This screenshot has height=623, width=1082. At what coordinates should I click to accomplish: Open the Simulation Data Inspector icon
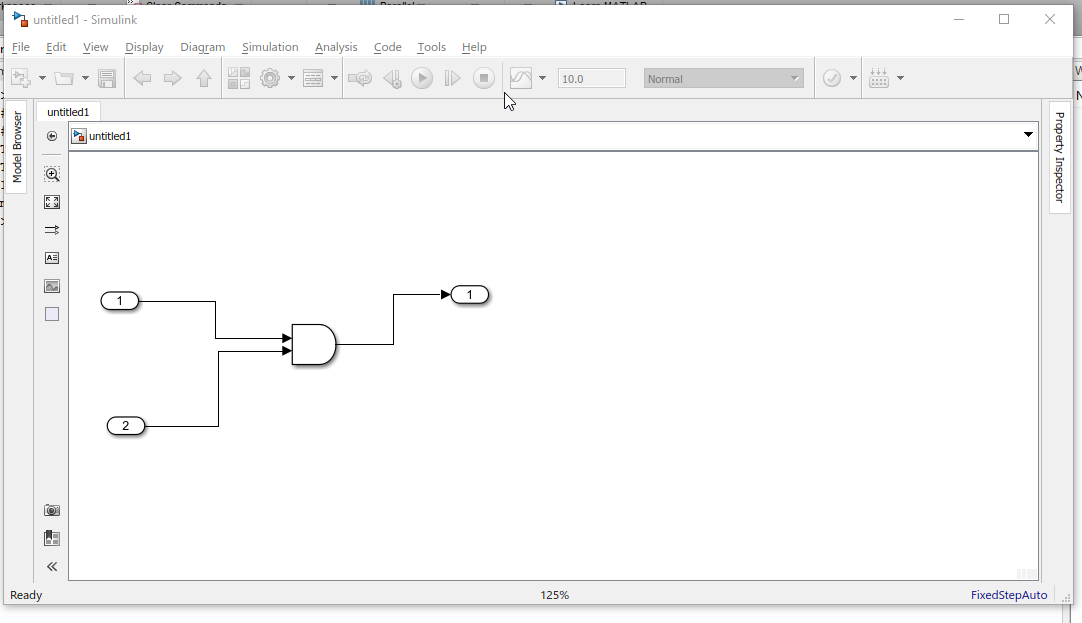coord(521,78)
